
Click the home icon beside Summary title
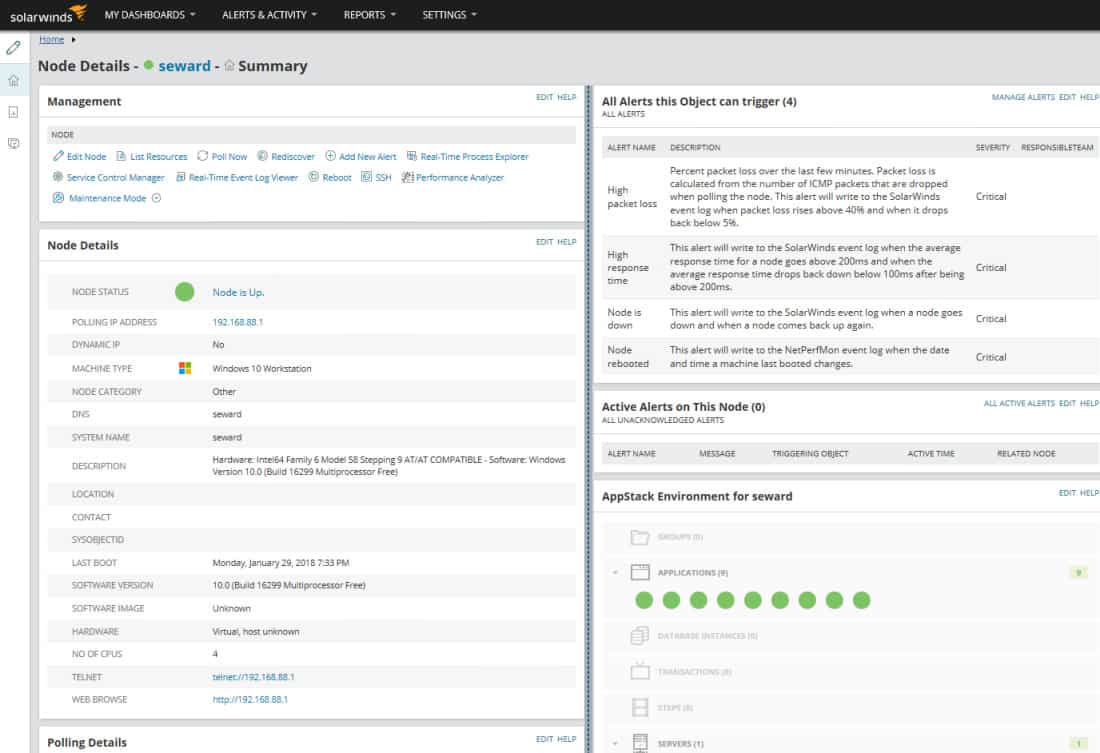click(229, 66)
